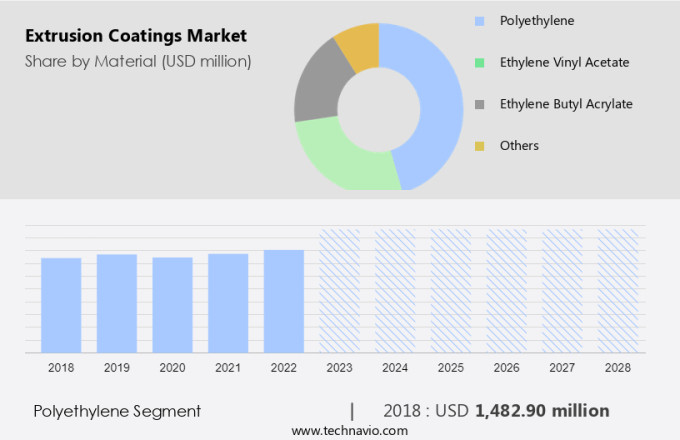680x440 pixels.
Task: Select the Others legend label
Action: (x=519, y=146)
